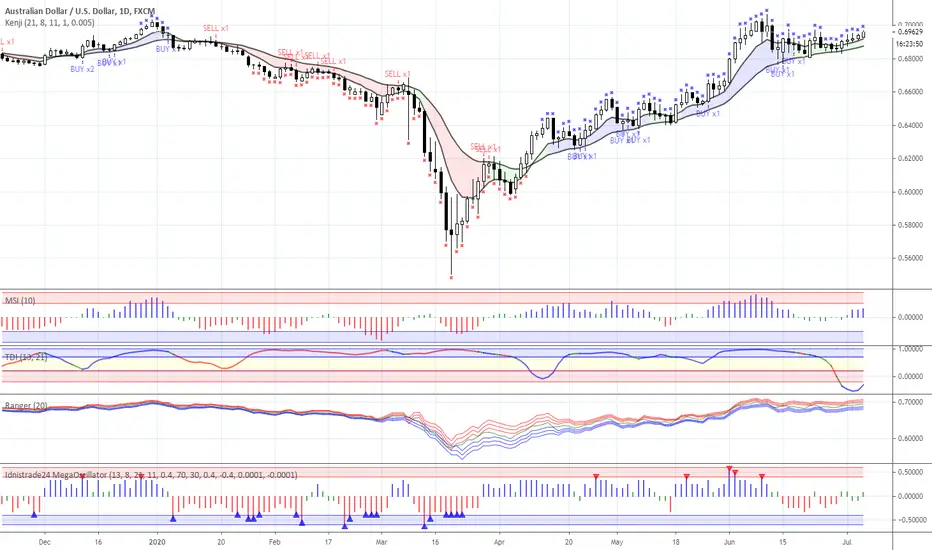The image size is (932, 550).
Task: Click the current price tag 0.69629
Action: click(910, 32)
